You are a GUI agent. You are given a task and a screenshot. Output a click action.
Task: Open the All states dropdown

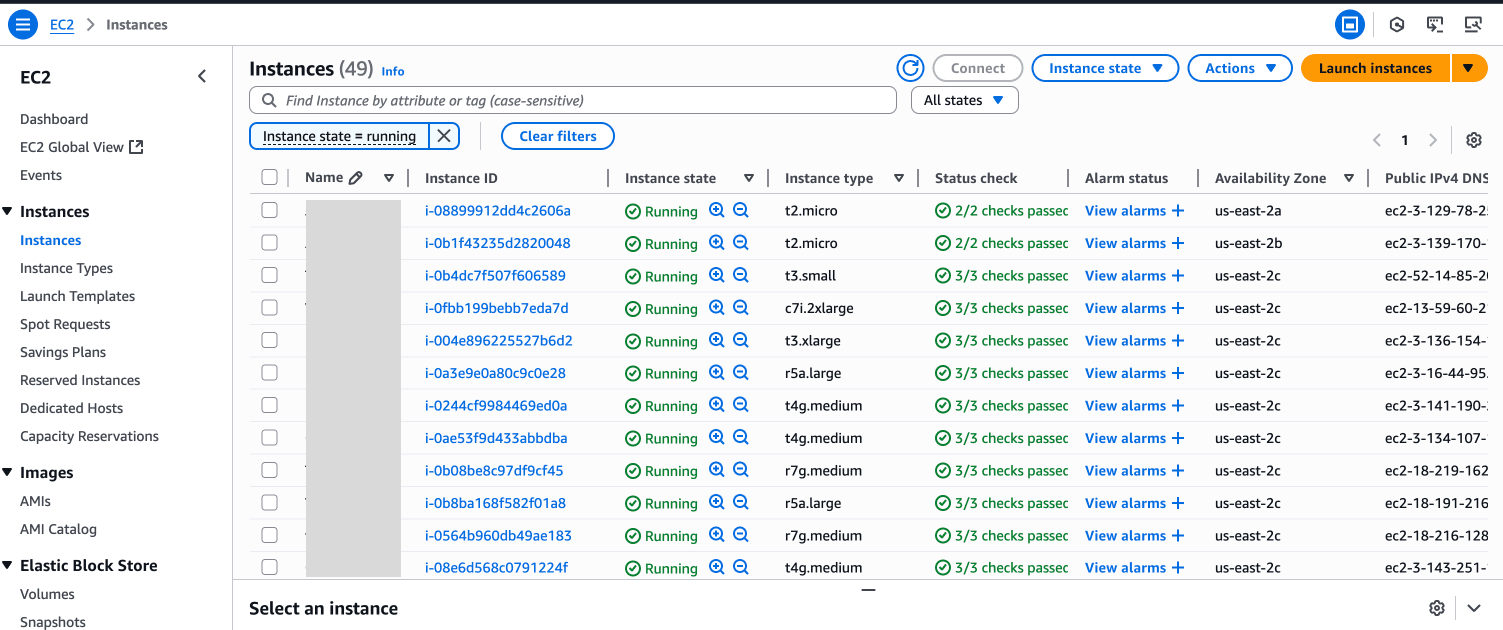(963, 100)
